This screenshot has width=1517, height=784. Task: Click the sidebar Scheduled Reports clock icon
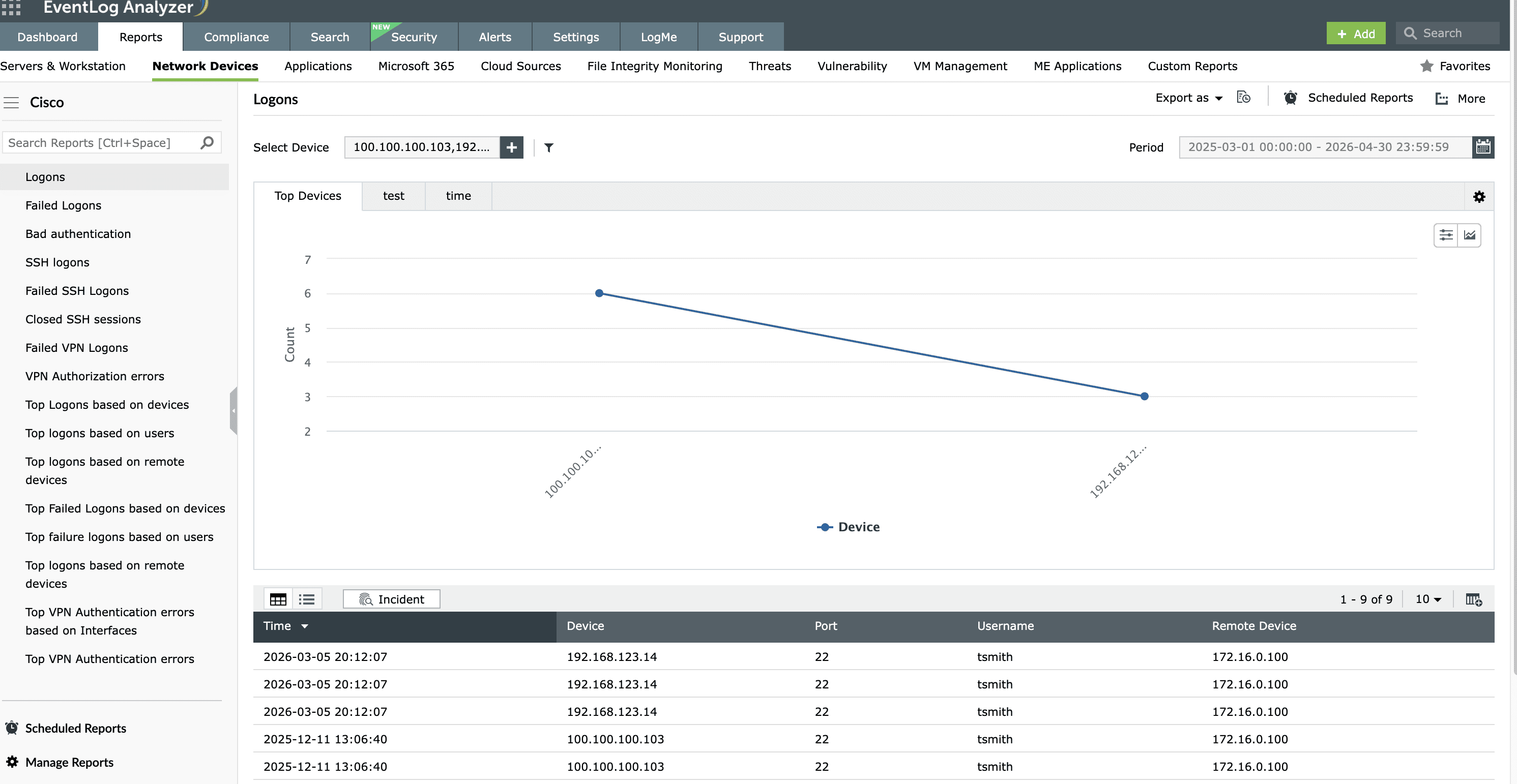[12, 728]
